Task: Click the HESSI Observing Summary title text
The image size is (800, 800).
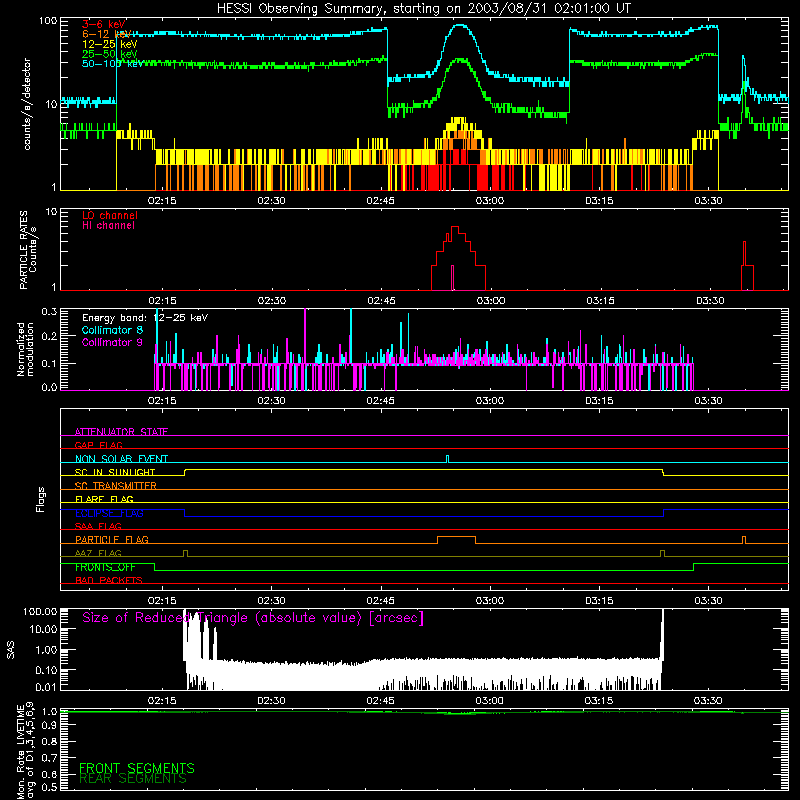Action: point(423,8)
